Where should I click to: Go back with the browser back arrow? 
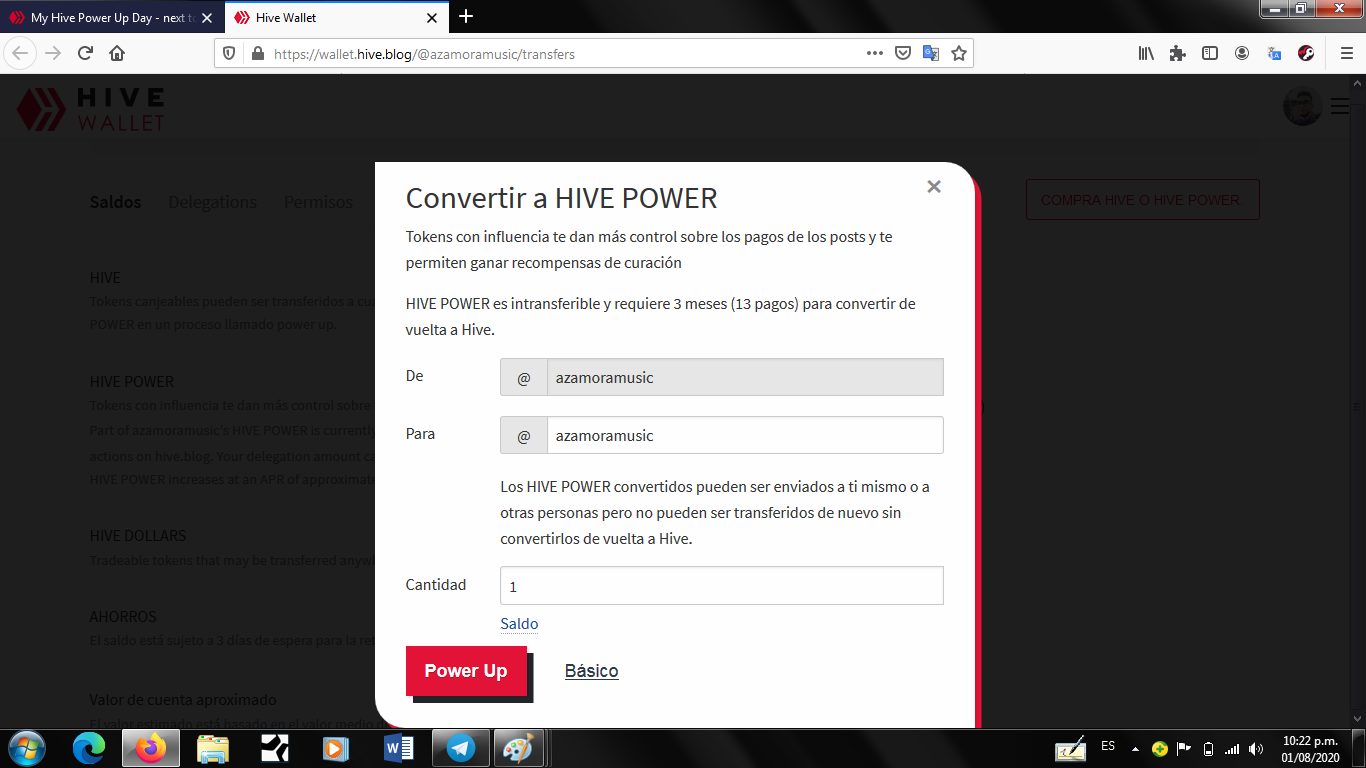21,53
